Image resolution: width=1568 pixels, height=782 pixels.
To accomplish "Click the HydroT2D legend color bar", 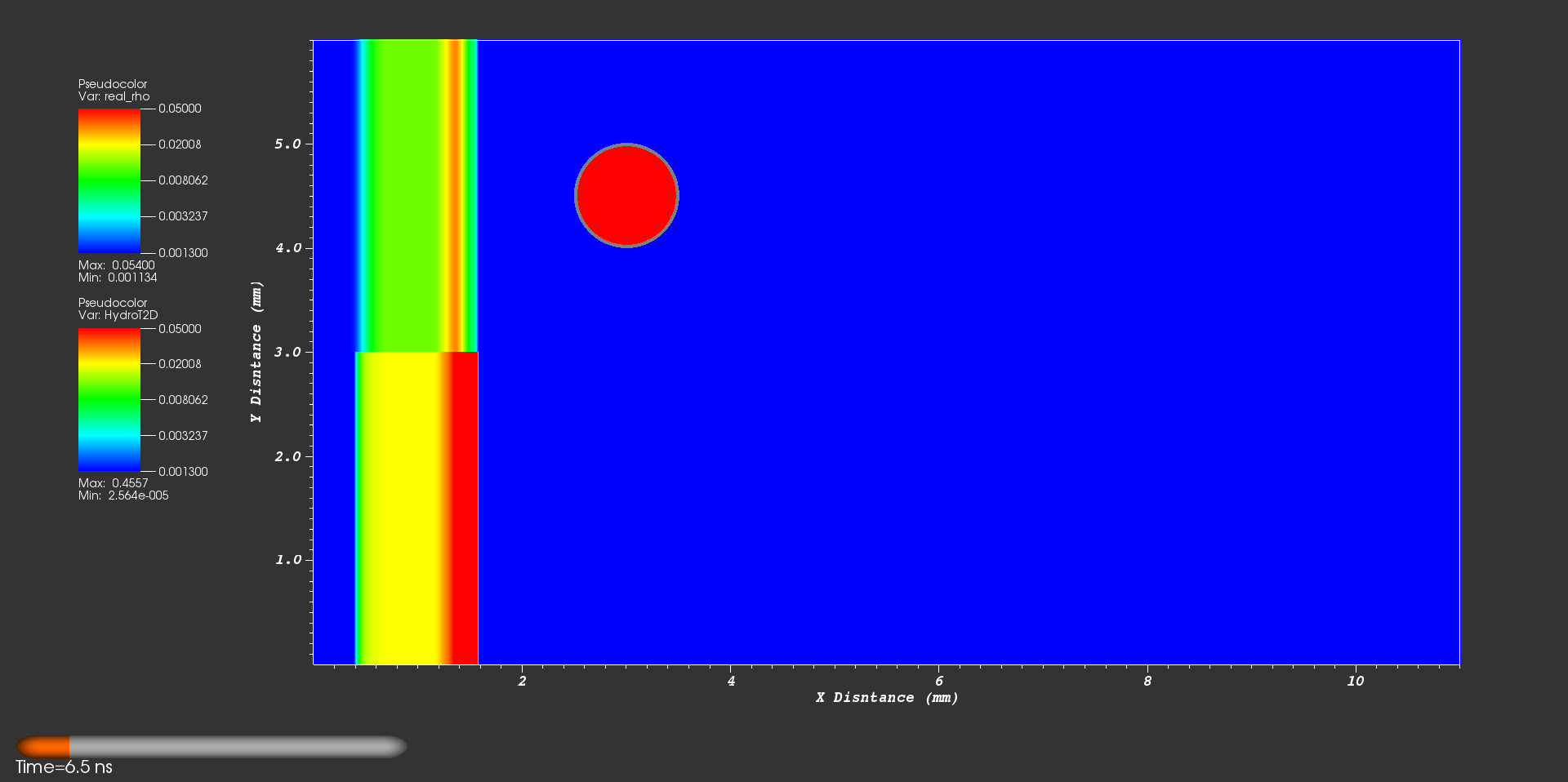I will coord(109,400).
